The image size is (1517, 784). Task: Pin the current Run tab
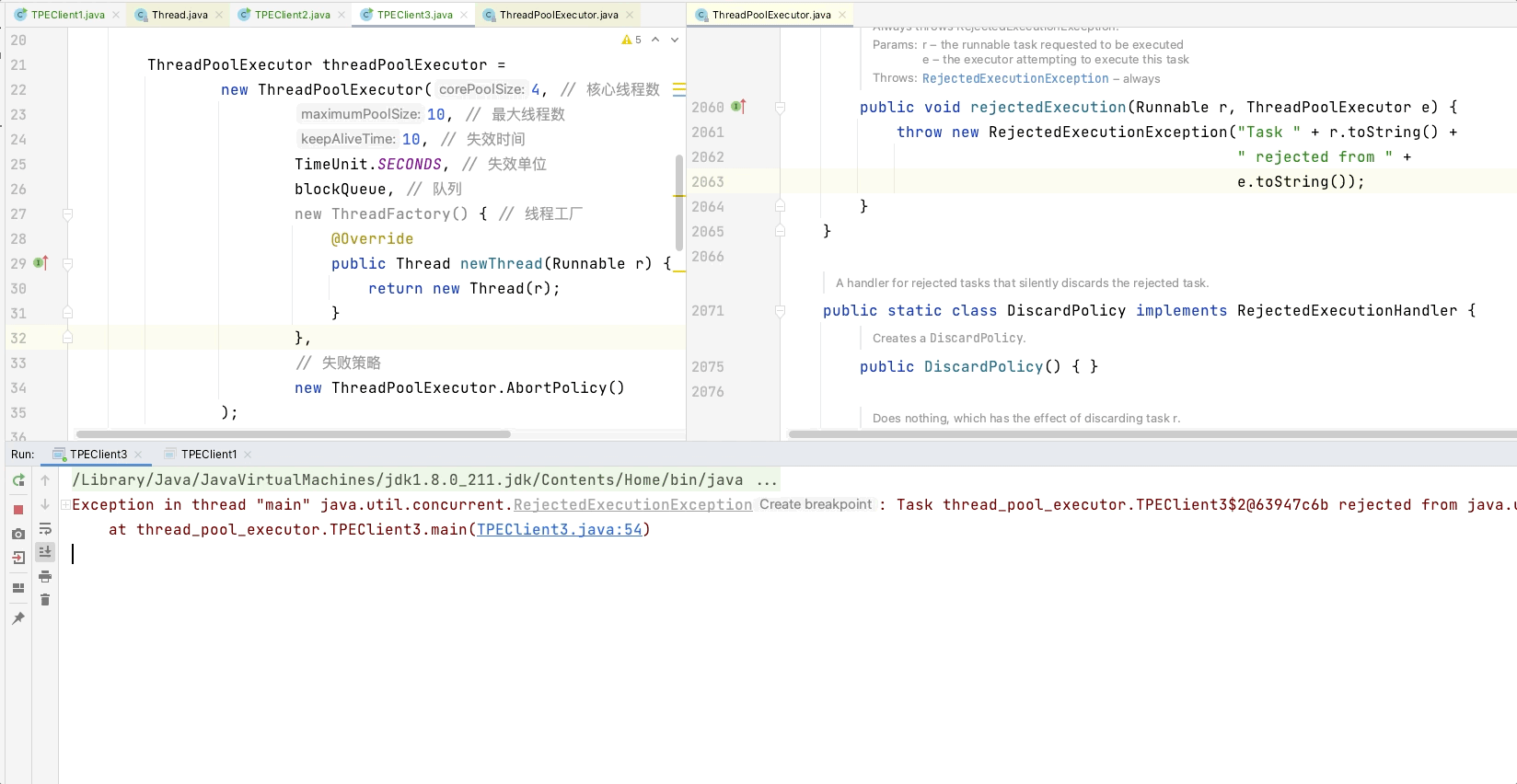click(18, 618)
